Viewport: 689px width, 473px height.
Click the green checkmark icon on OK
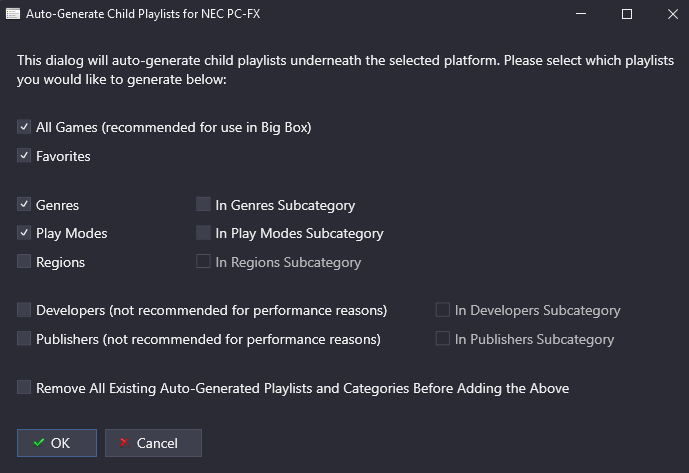39,443
